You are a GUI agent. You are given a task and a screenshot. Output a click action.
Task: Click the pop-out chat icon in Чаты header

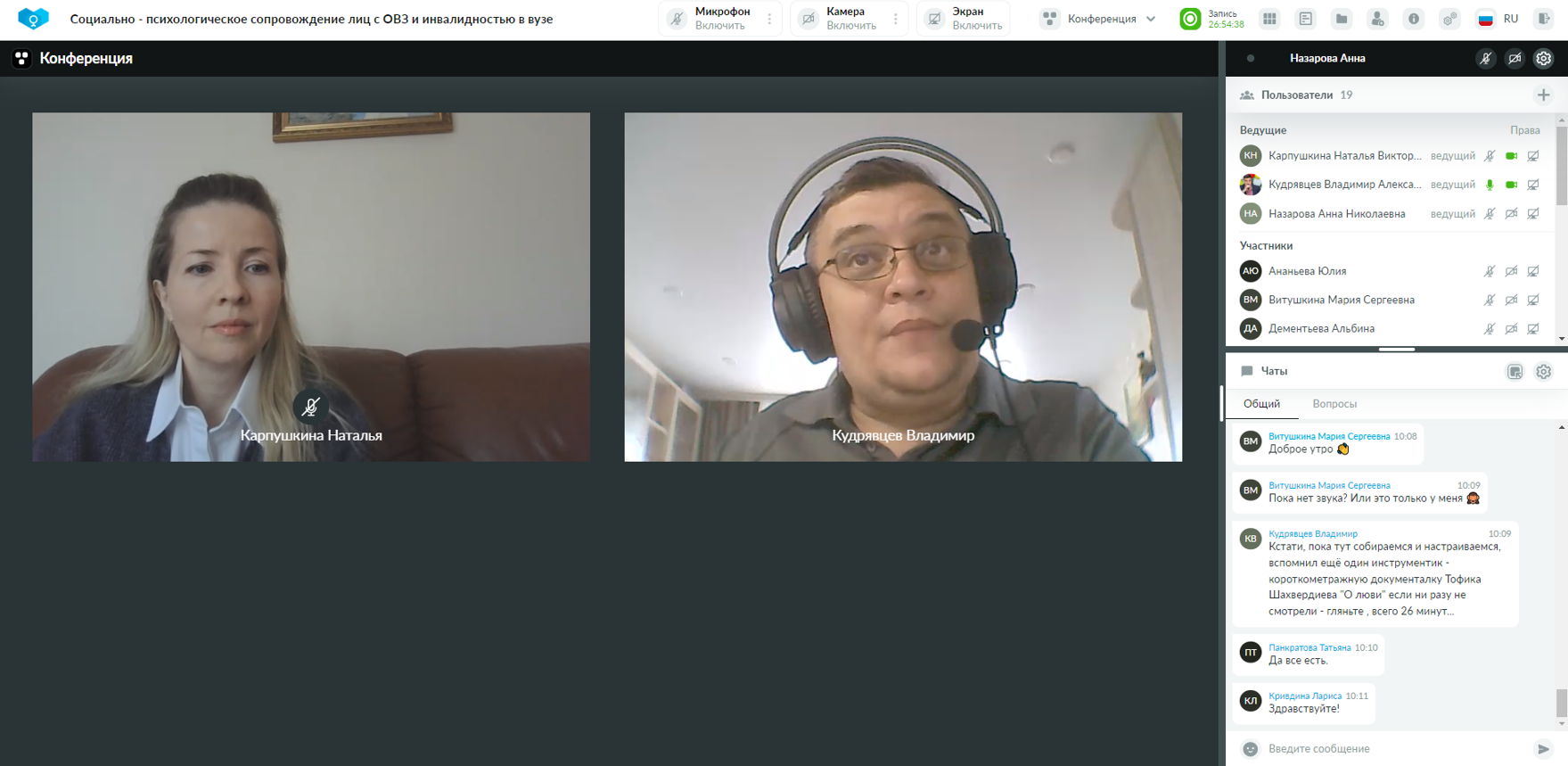click(1515, 372)
